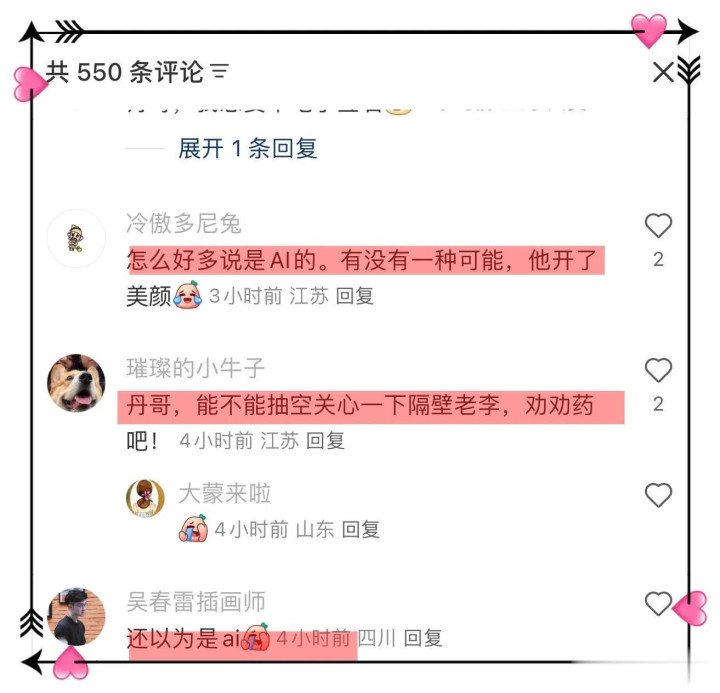Close the comments panel with X

point(663,72)
